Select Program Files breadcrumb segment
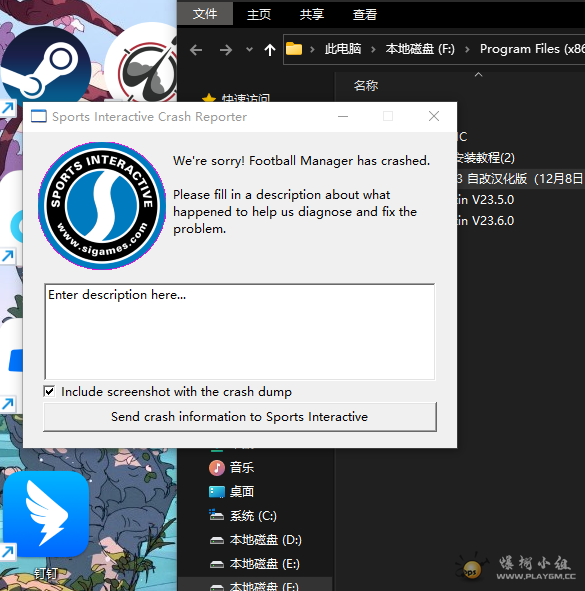 coord(532,49)
